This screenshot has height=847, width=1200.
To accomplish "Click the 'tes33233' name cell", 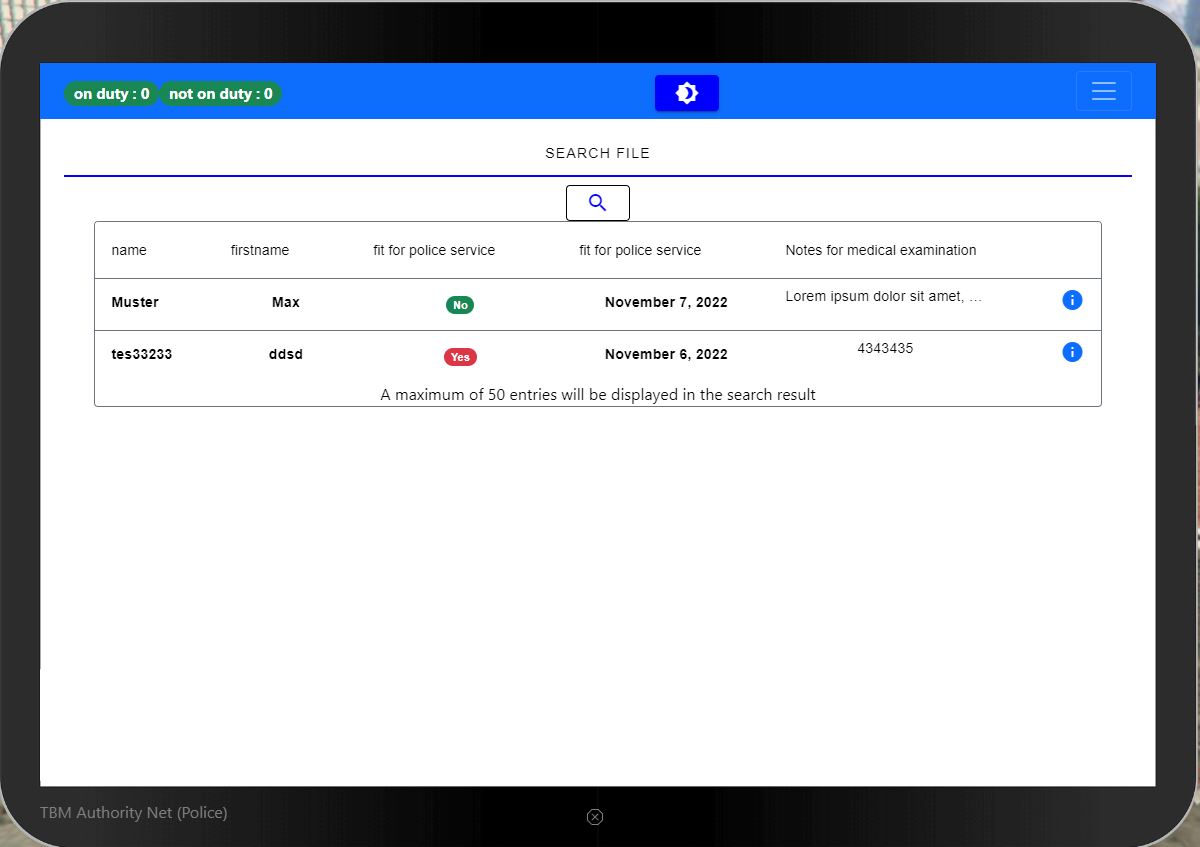I will tap(142, 354).
